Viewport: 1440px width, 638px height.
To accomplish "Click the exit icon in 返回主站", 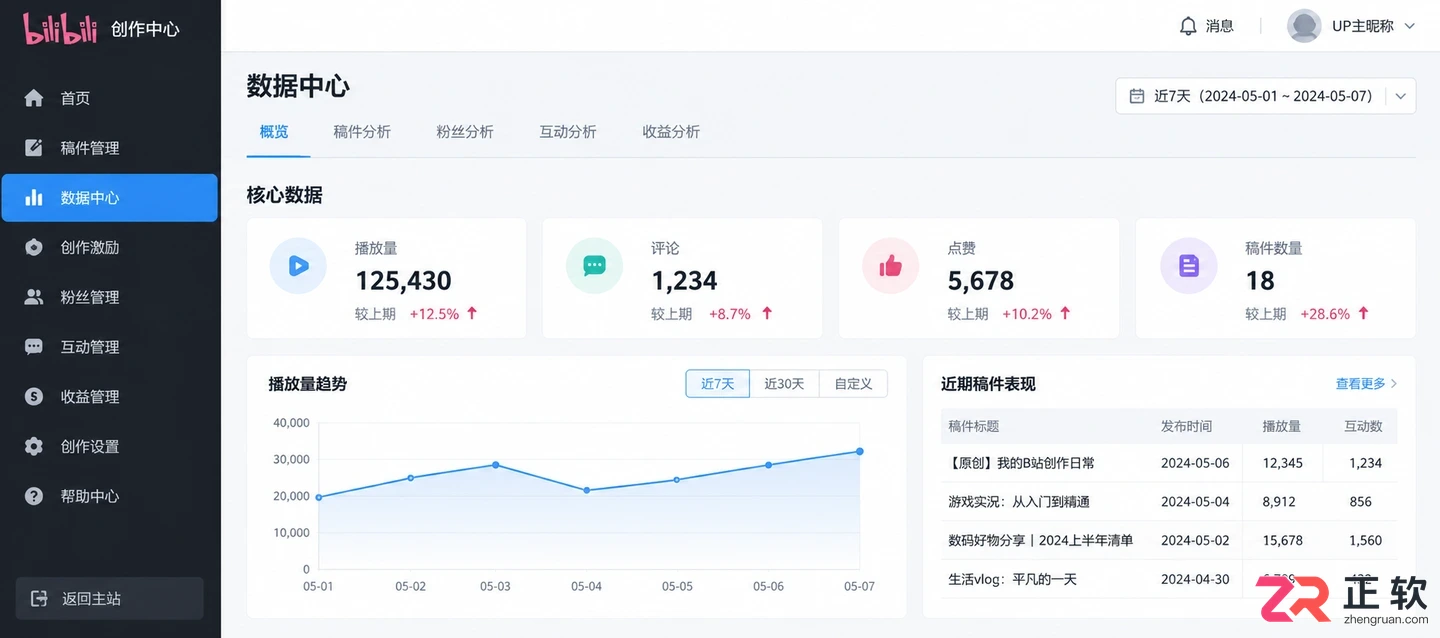I will (39, 598).
